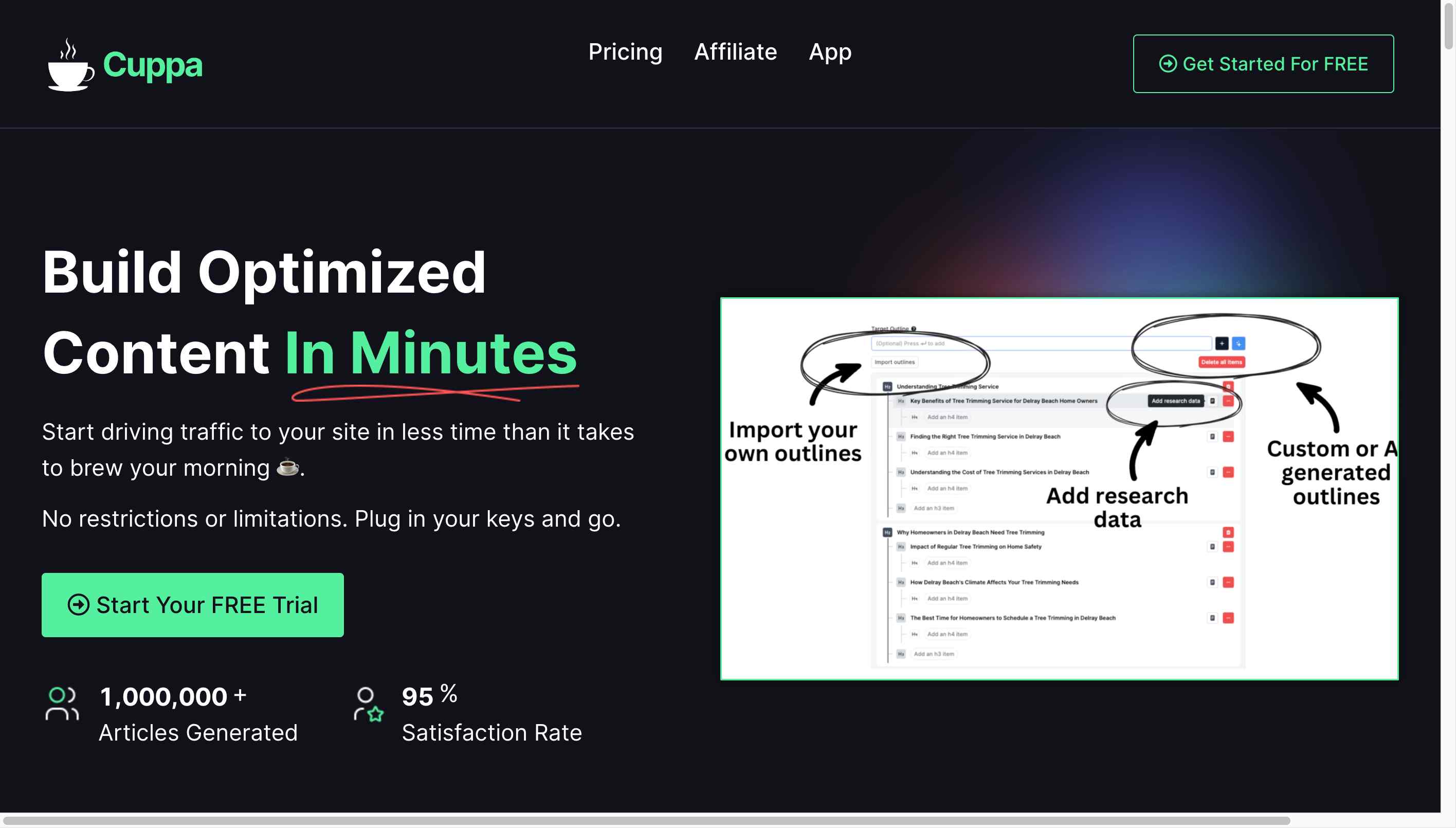The width and height of the screenshot is (1456, 828).
Task: Click Import outlines button in preview
Action: coord(894,362)
